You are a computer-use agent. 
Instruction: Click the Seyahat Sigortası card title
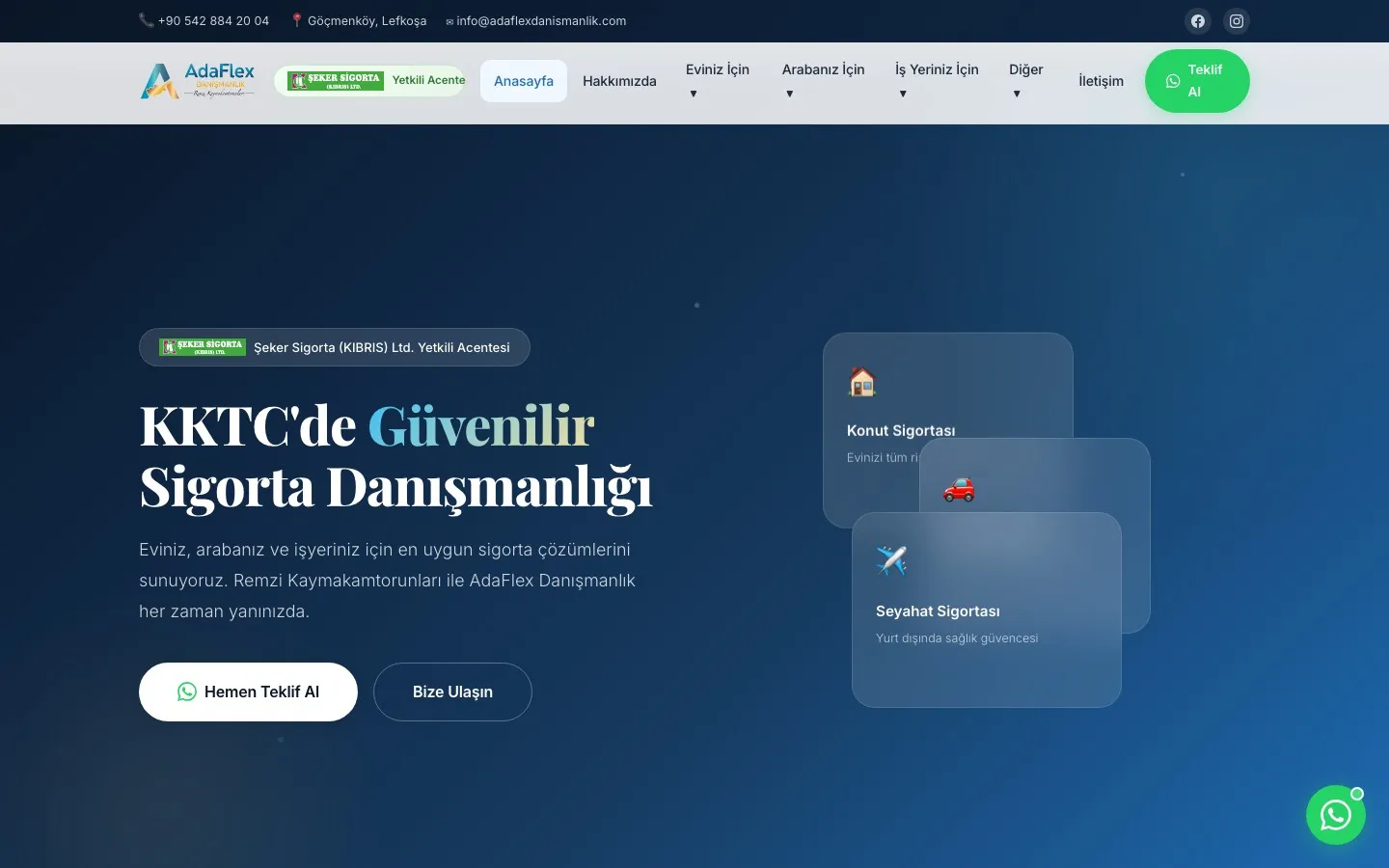[x=938, y=611]
